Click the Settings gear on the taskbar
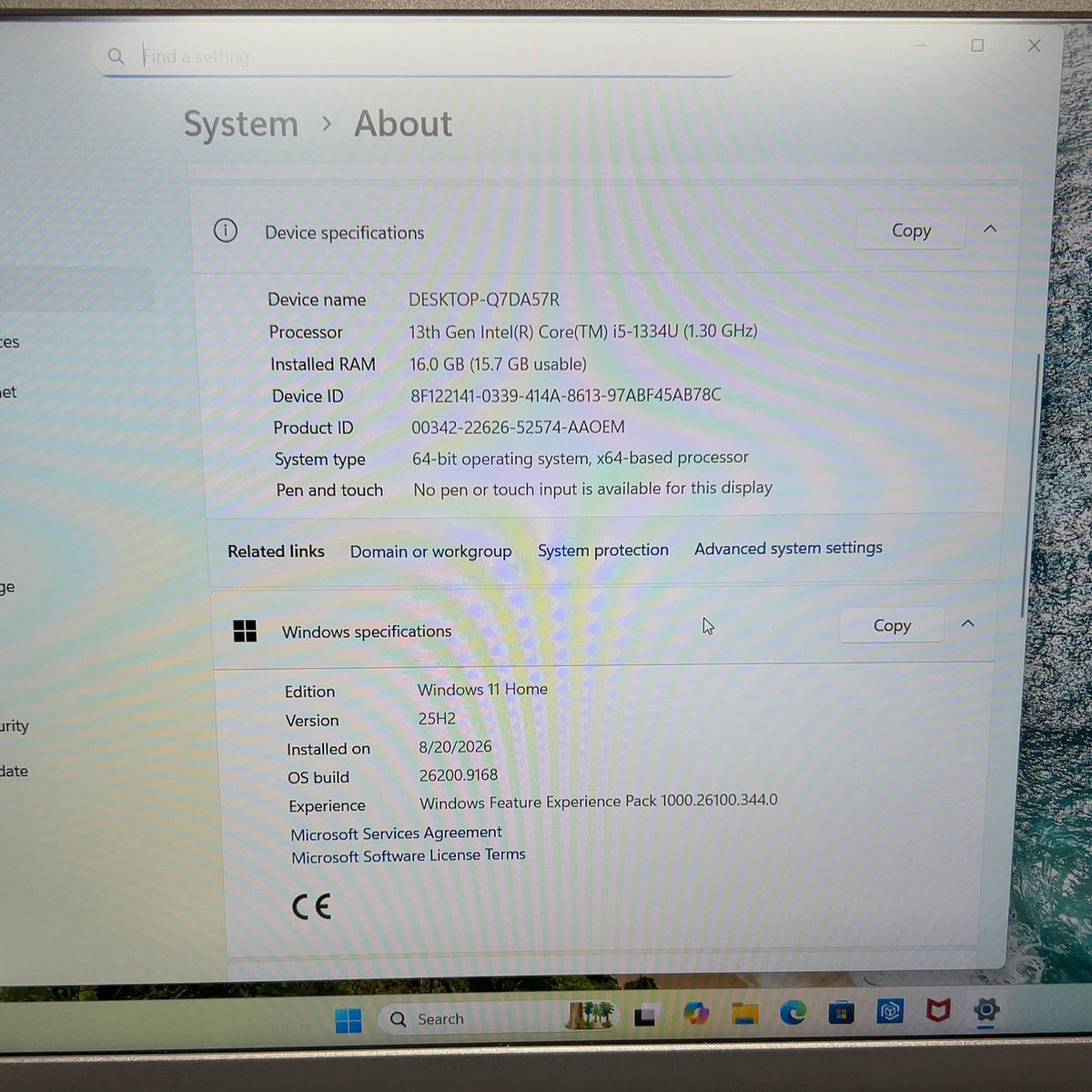Viewport: 1092px width, 1092px height. (x=986, y=1009)
